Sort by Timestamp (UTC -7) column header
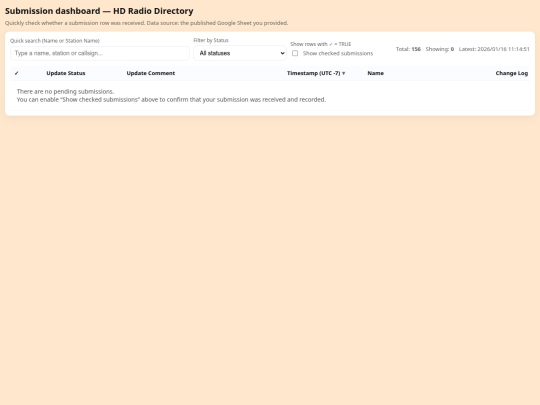 pyautogui.click(x=316, y=73)
